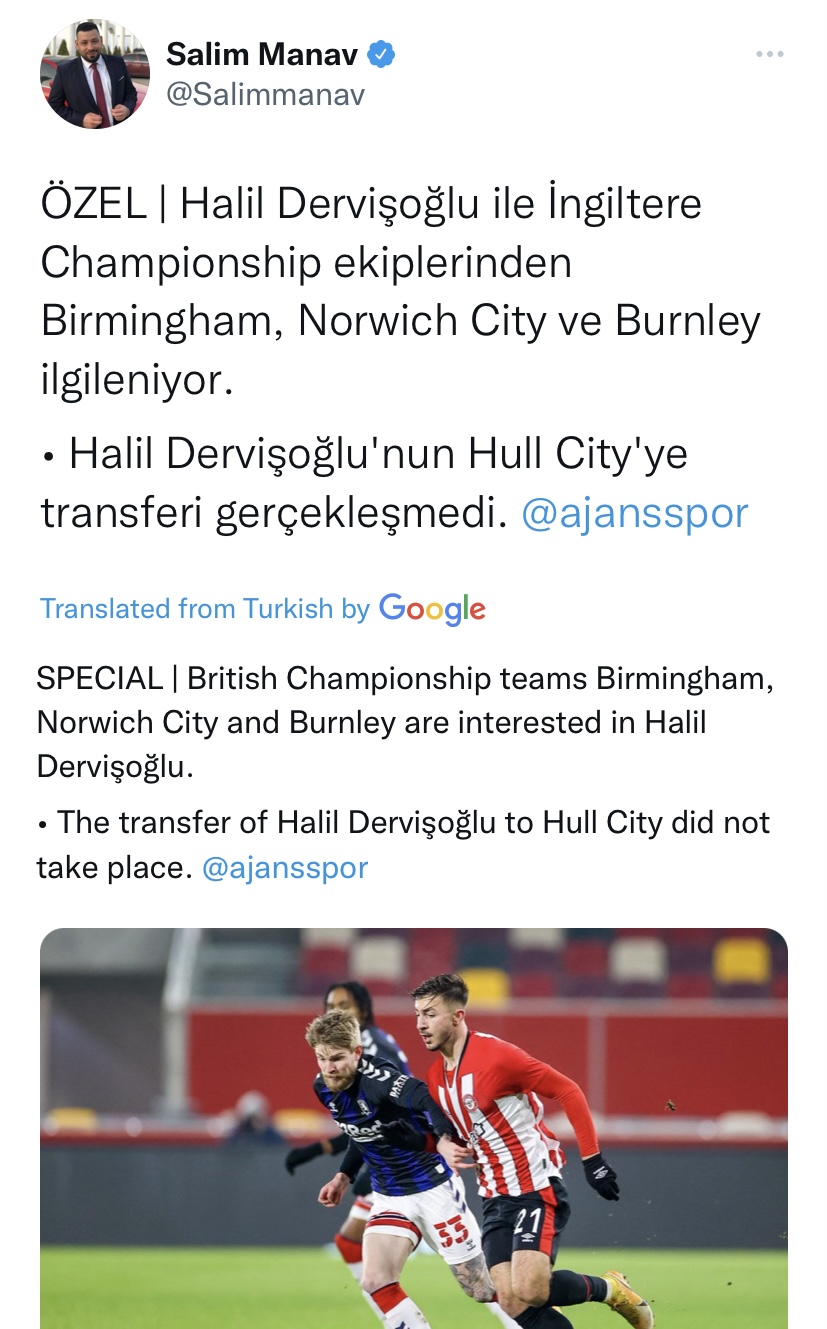Open Salim Manav's profile picture

(94, 74)
